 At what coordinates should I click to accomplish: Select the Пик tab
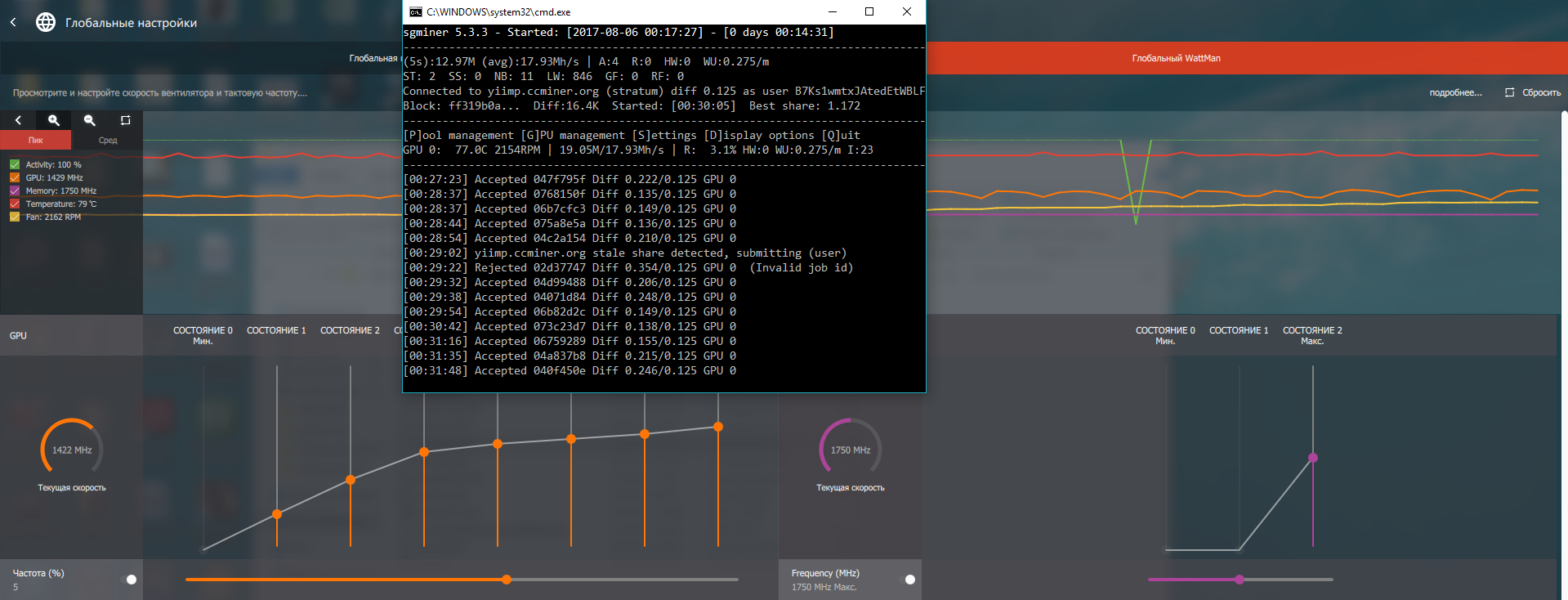36,140
